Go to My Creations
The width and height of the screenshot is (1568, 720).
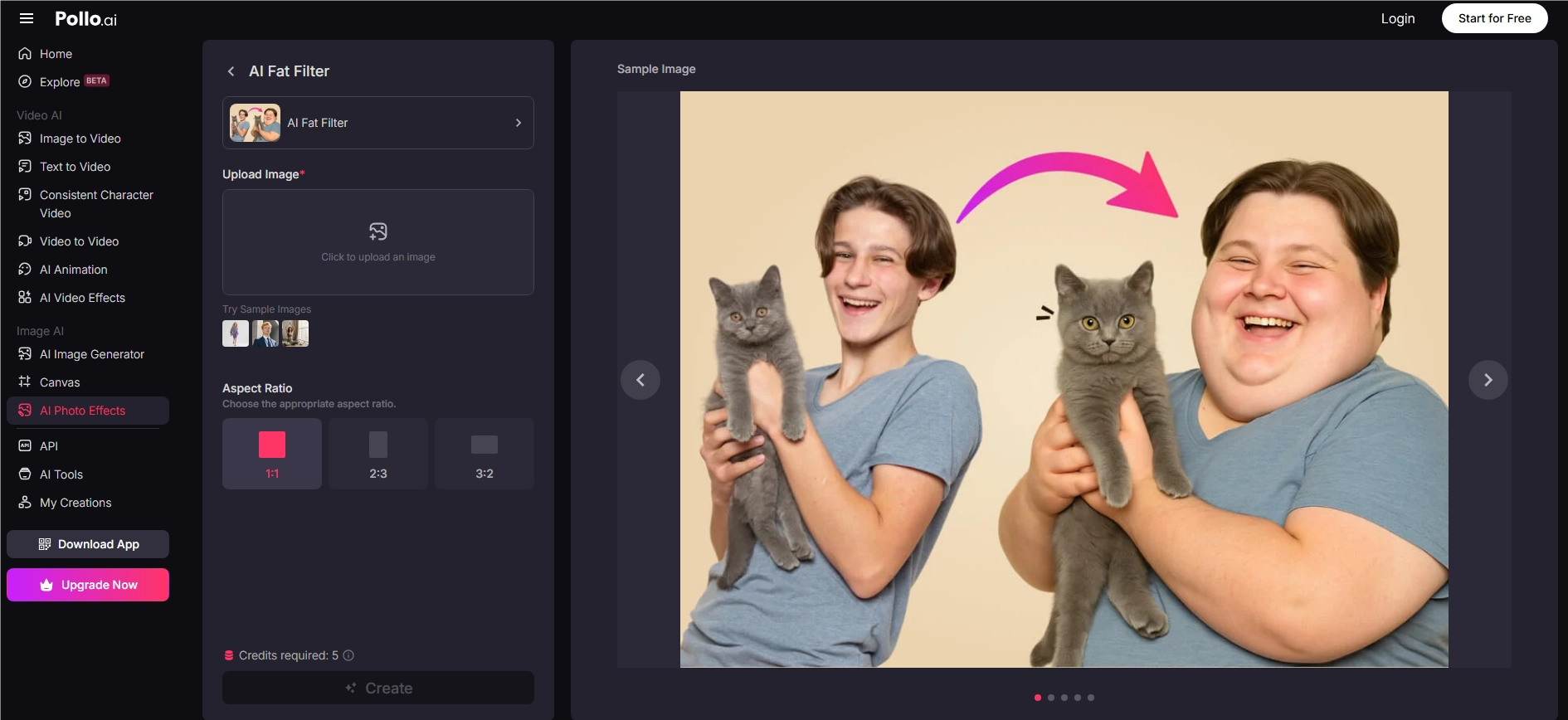75,503
